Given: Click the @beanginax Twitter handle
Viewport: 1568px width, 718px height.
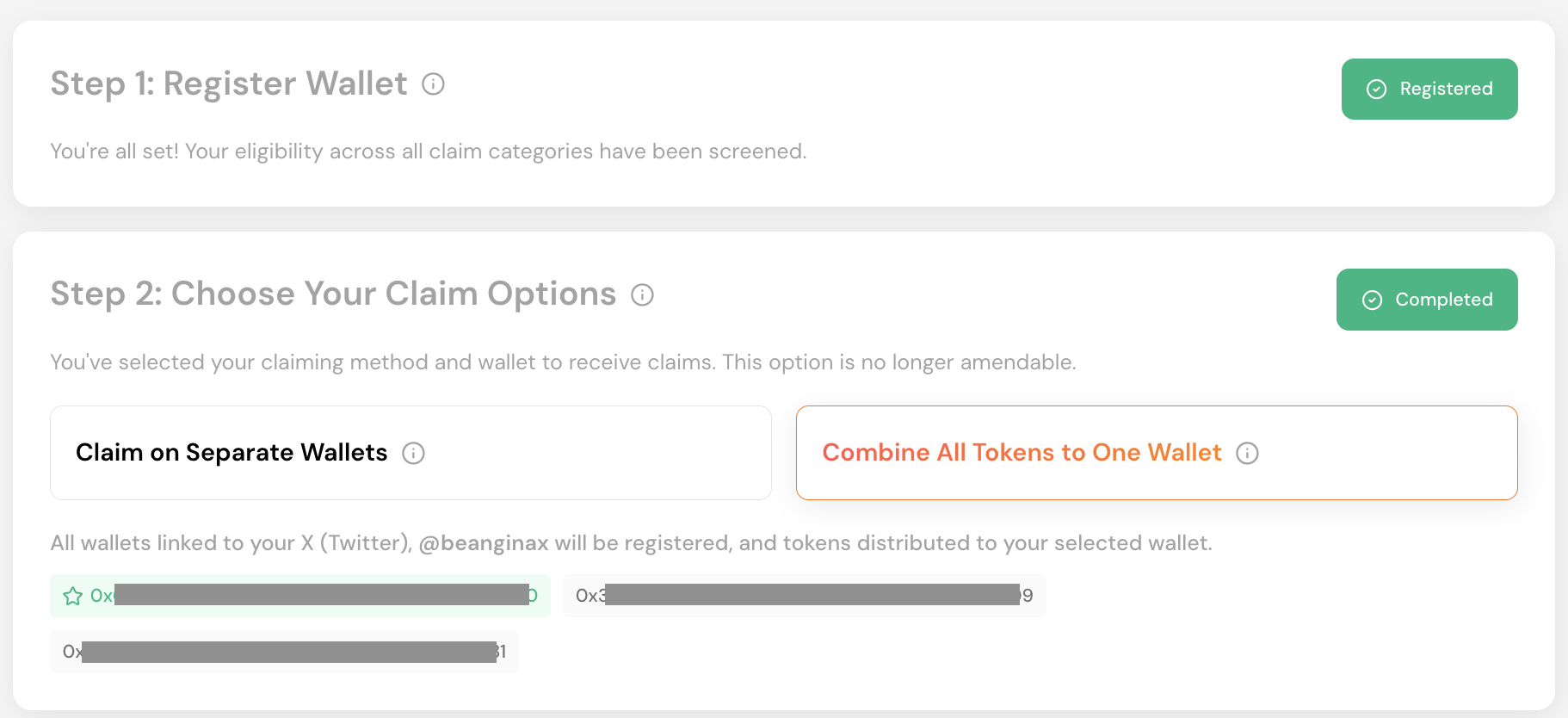Looking at the screenshot, I should 483,543.
